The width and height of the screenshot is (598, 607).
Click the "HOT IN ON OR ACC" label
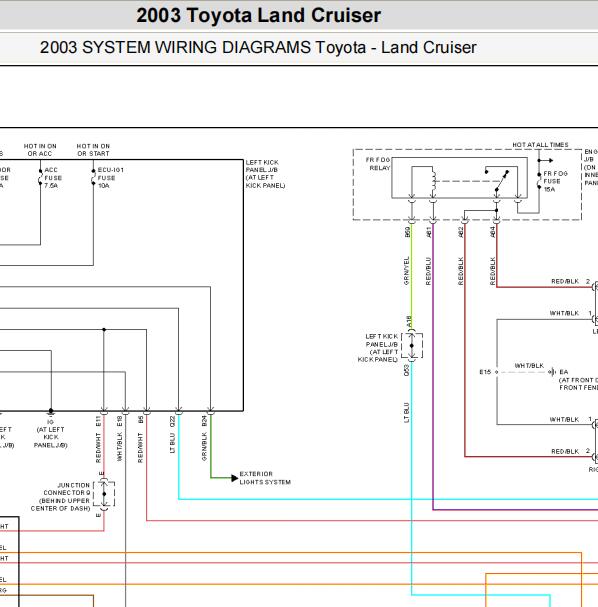click(40, 150)
